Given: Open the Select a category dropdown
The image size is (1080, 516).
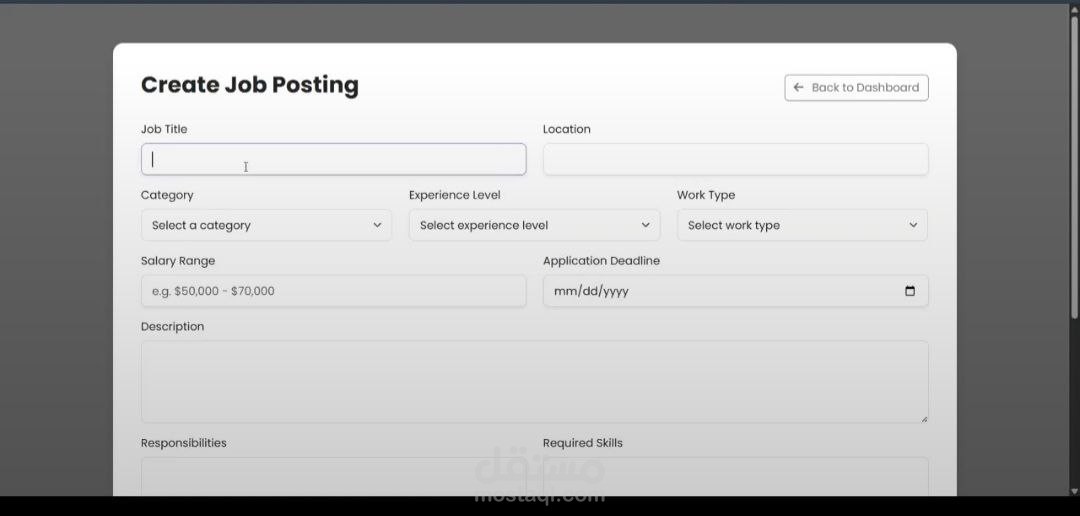Looking at the screenshot, I should [266, 225].
